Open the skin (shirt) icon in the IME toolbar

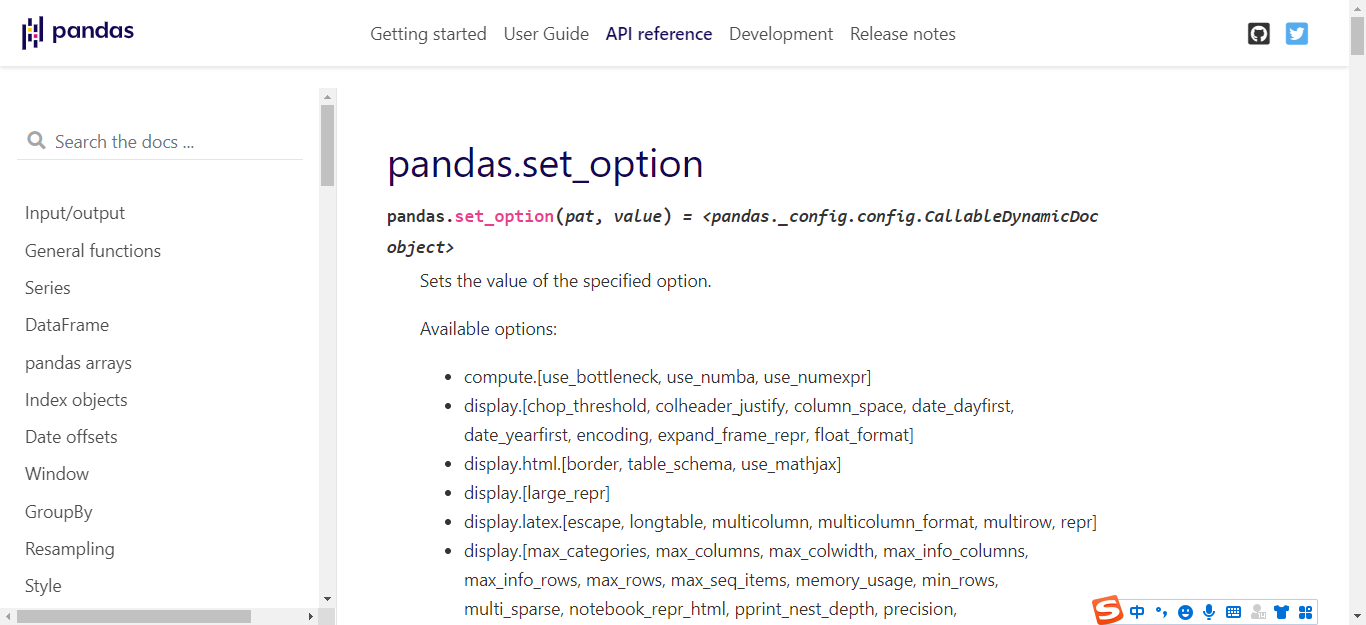point(1282,612)
